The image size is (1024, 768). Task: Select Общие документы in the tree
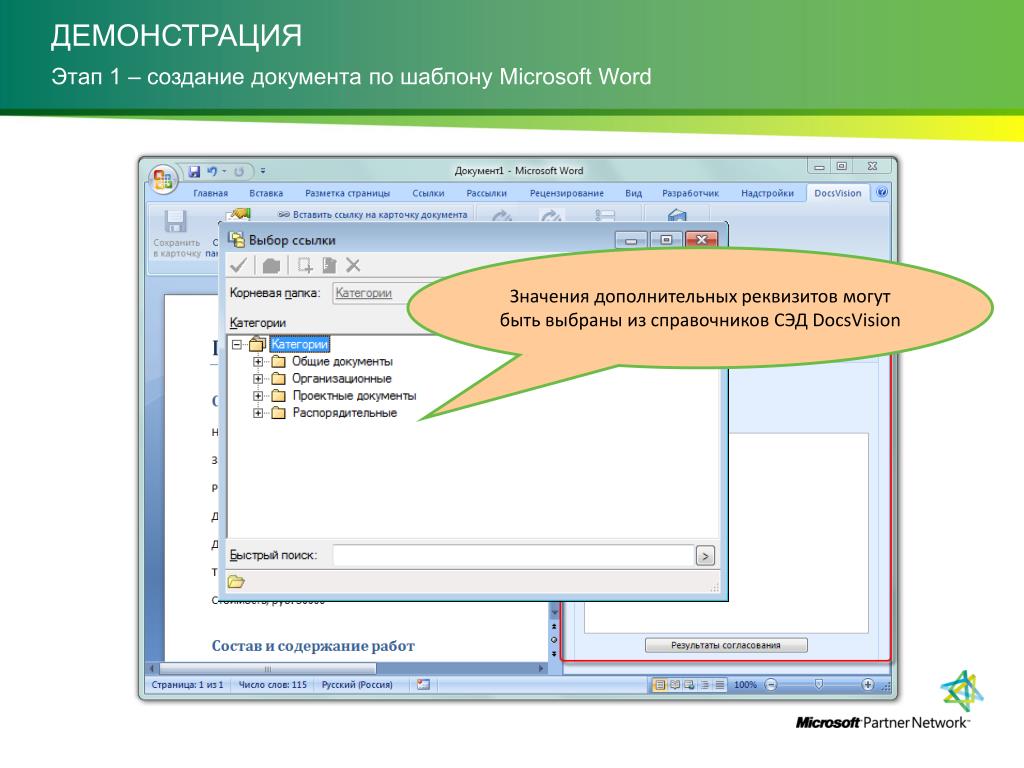tap(342, 361)
